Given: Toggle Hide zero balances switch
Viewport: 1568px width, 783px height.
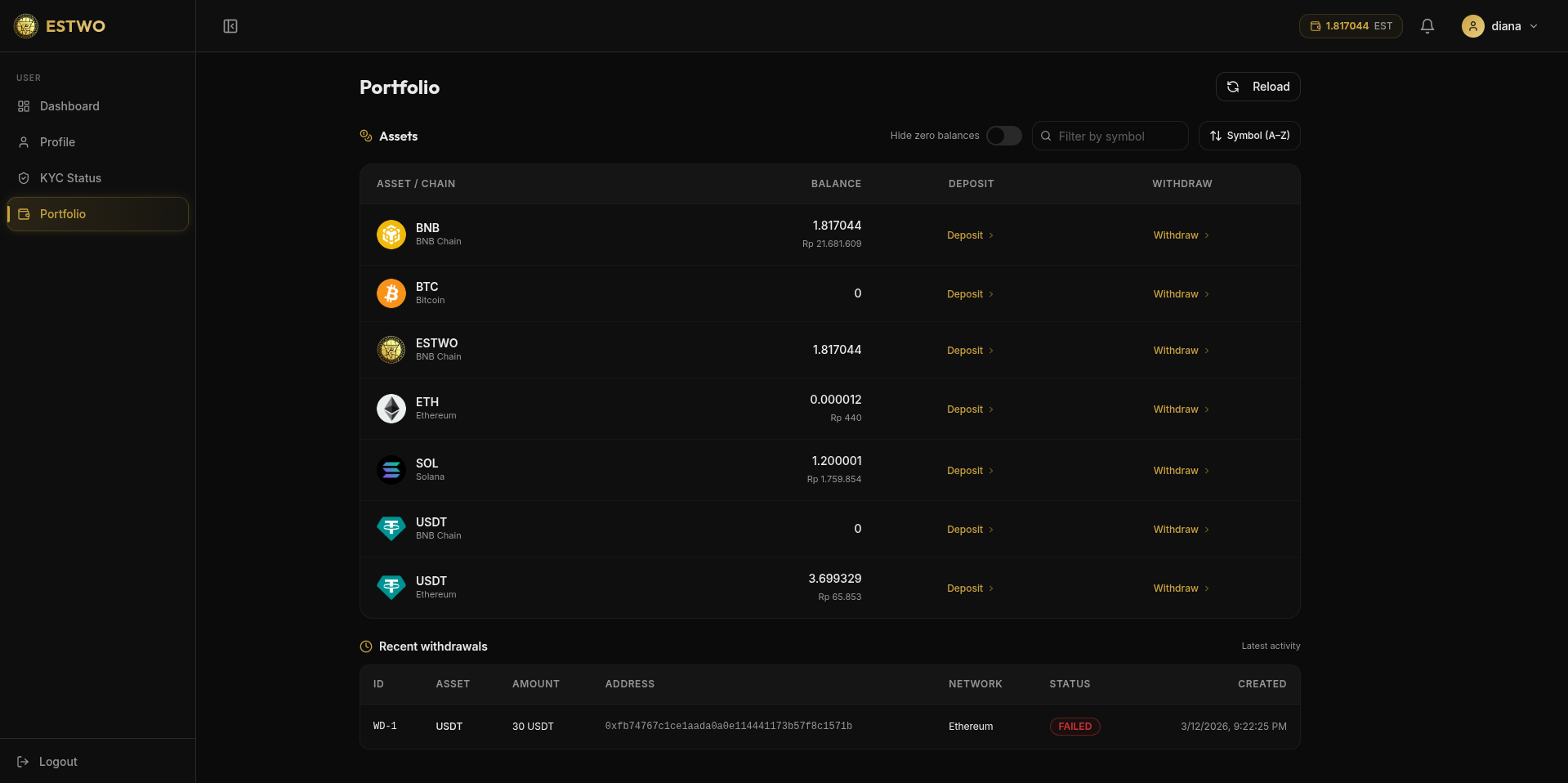Looking at the screenshot, I should 1003,136.
